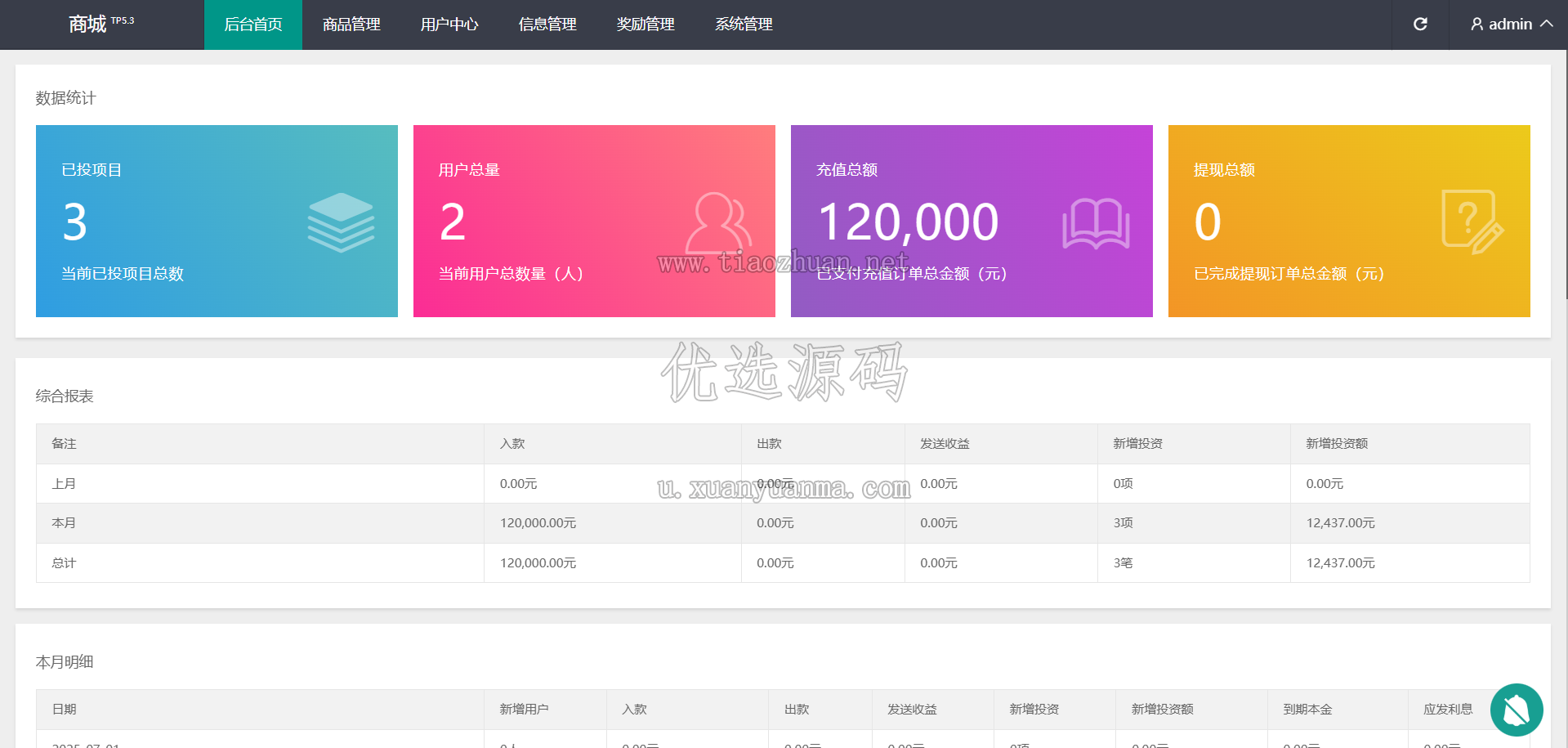Select the 总计 row label

click(64, 563)
